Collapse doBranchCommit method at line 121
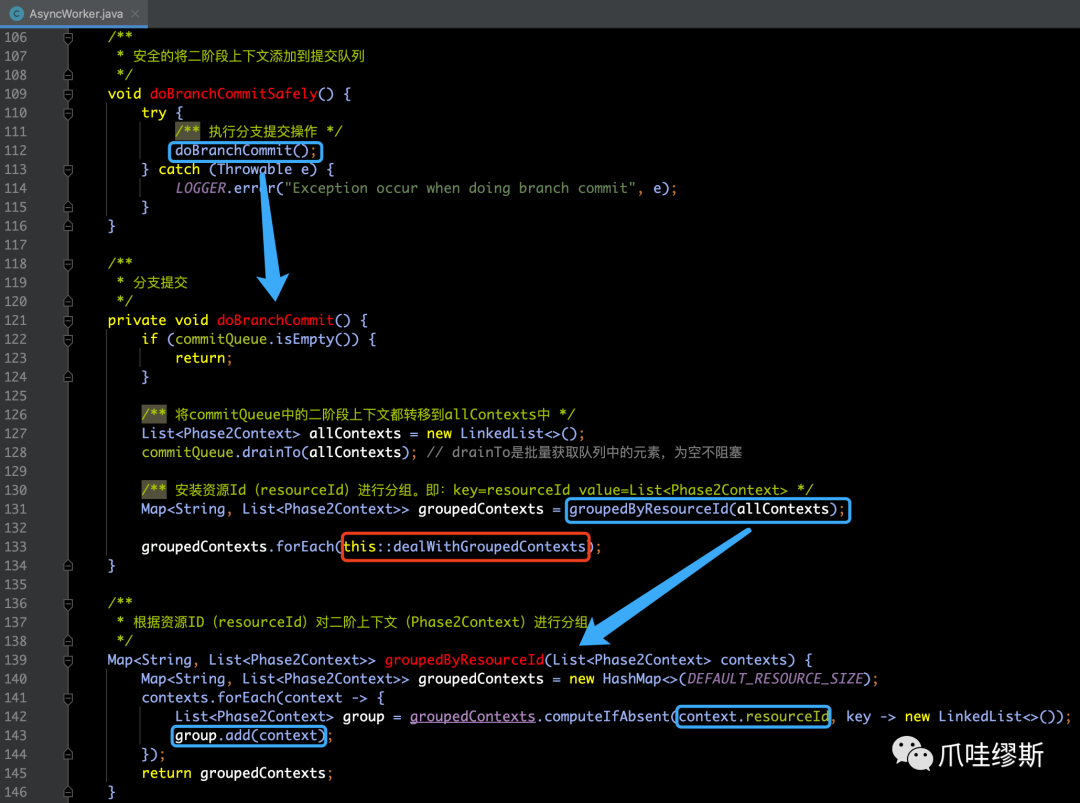Image resolution: width=1080 pixels, height=803 pixels. click(x=68, y=321)
